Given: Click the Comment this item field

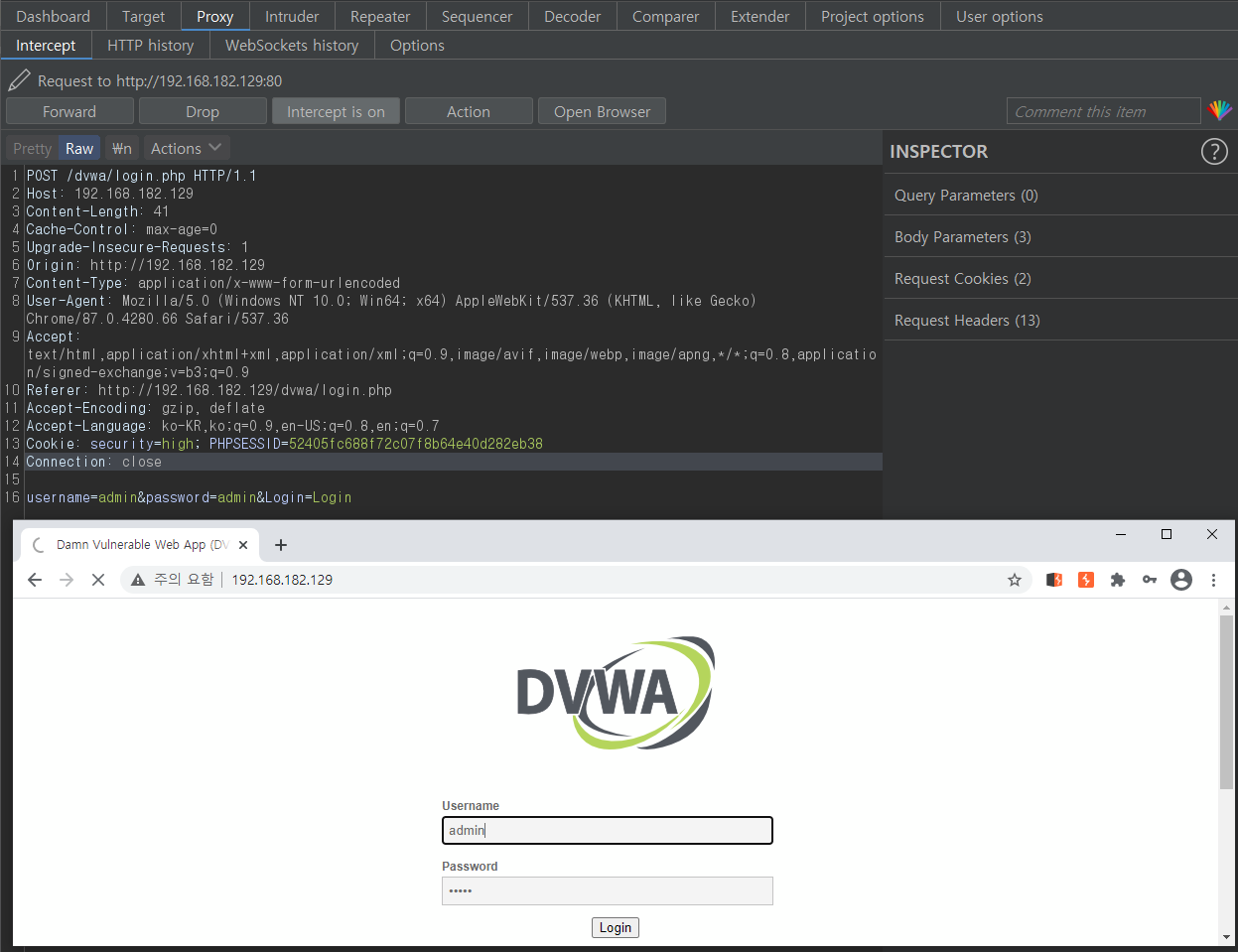Looking at the screenshot, I should coord(1103,111).
